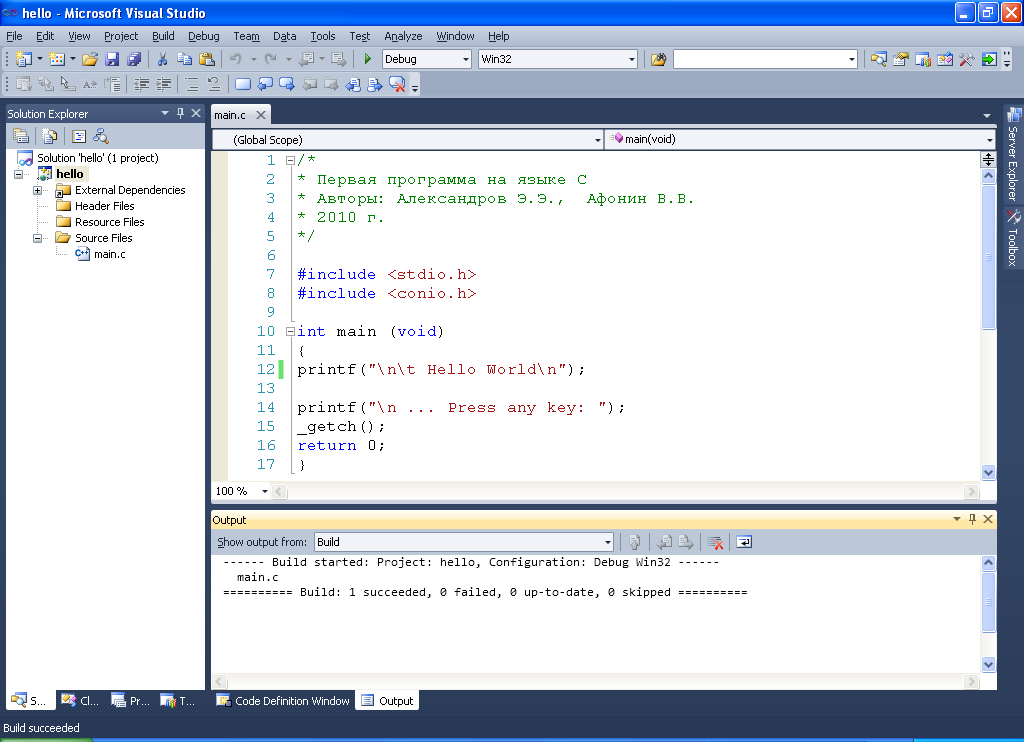Viewport: 1024px width, 742px height.
Task: Comment out the selected lines icon
Action: (191, 84)
